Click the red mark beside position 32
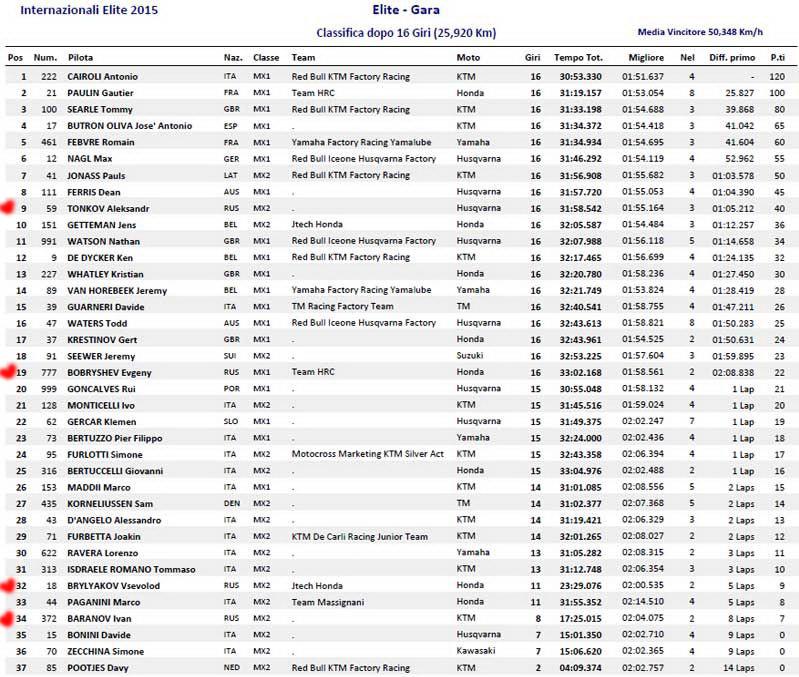The image size is (799, 677). click(8, 586)
